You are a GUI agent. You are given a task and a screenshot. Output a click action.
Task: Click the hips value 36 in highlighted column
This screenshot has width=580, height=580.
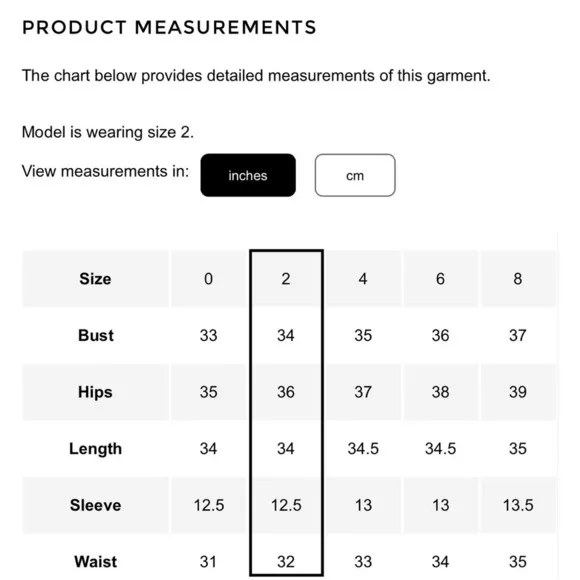point(286,392)
